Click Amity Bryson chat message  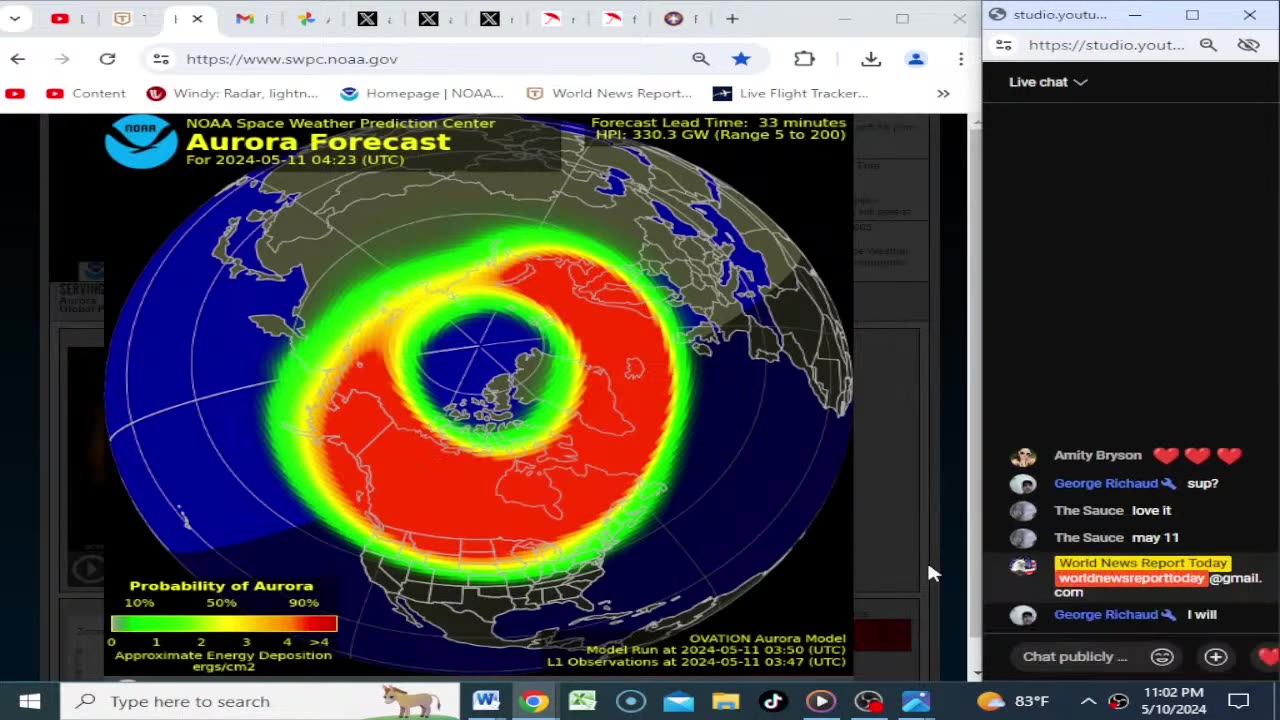pyautogui.click(x=1130, y=456)
